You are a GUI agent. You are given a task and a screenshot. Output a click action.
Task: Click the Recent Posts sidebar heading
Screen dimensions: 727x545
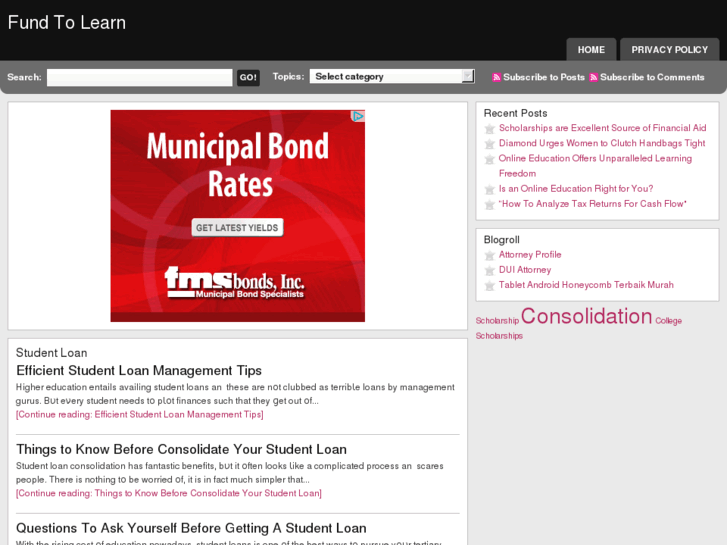tap(515, 113)
